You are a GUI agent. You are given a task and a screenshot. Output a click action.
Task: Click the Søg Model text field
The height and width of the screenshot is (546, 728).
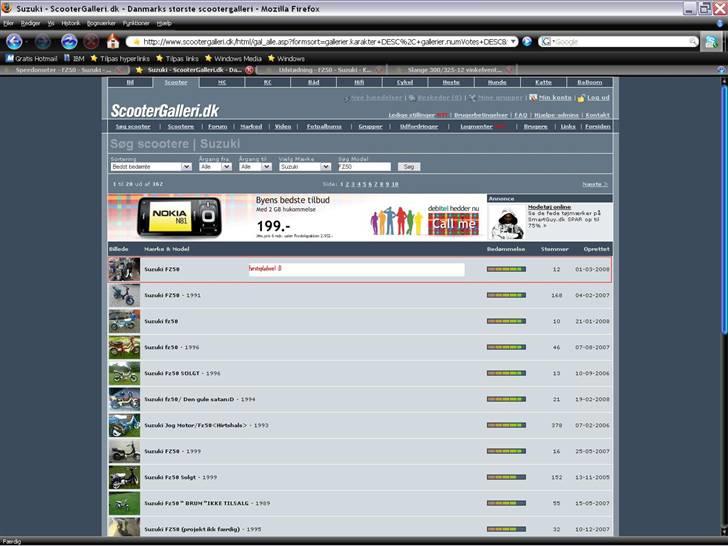365,167
